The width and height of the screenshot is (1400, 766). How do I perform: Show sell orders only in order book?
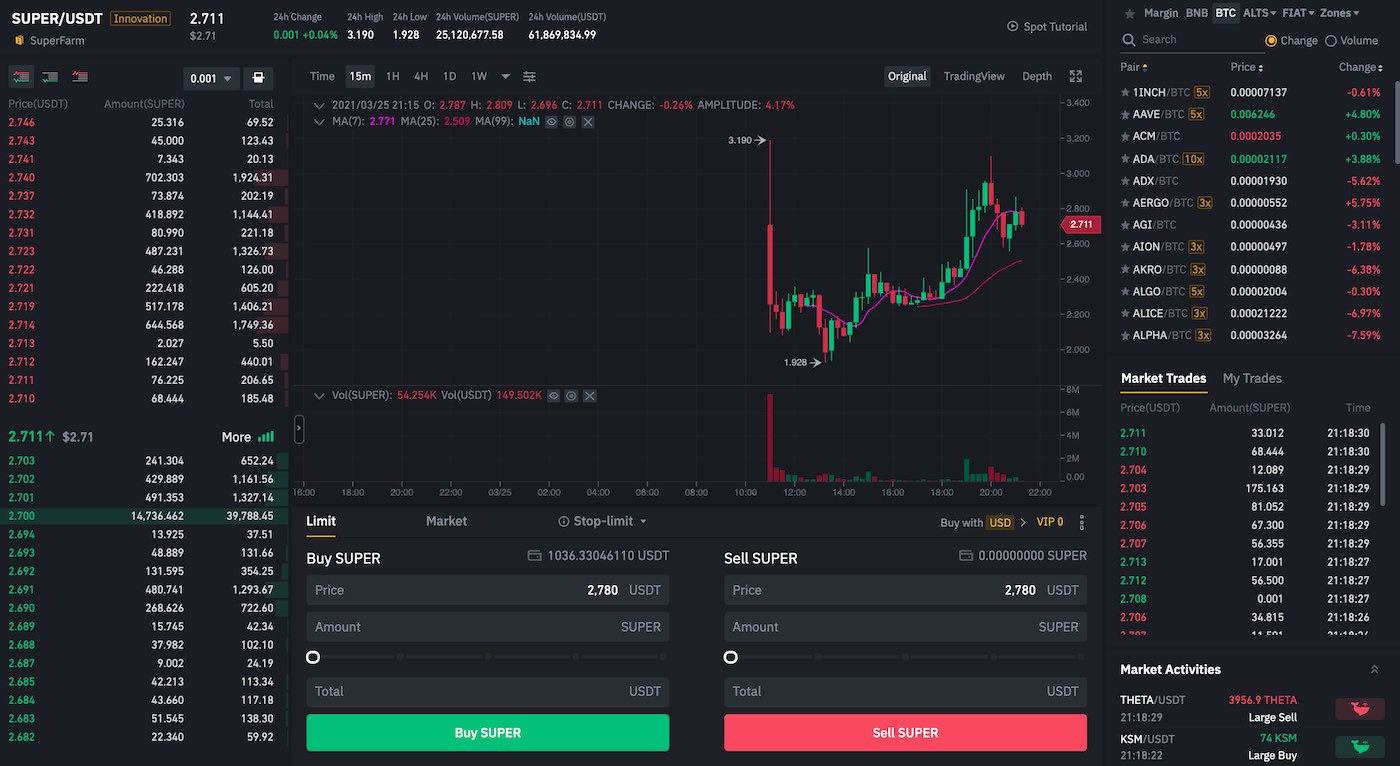click(x=80, y=77)
